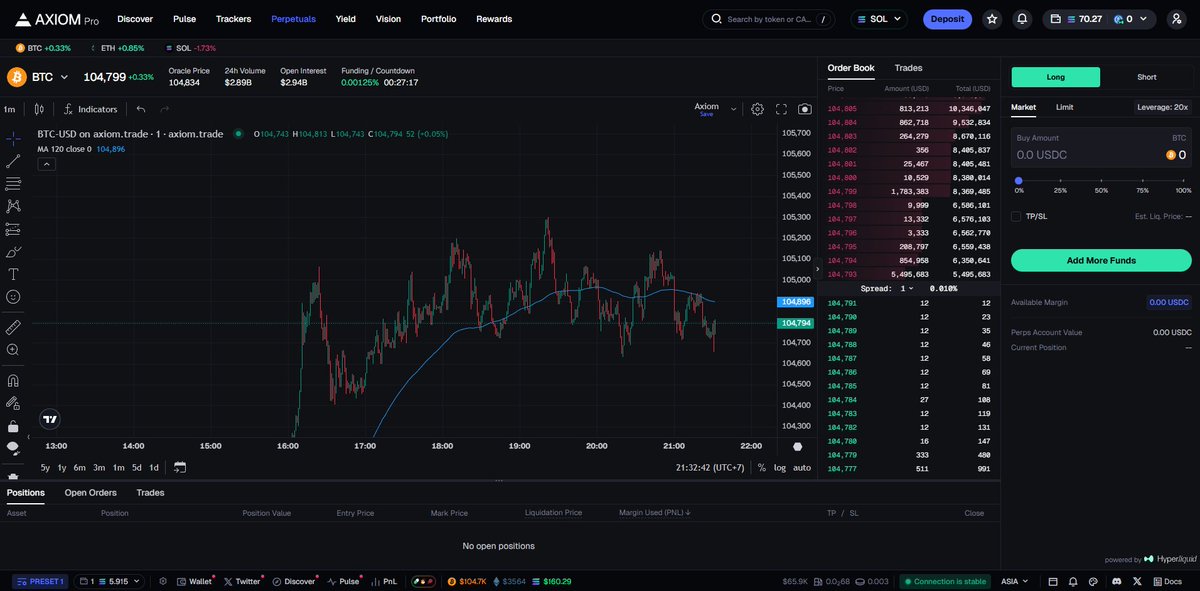Toggle percent scale on chart
1200x591 pixels.
tap(762, 467)
